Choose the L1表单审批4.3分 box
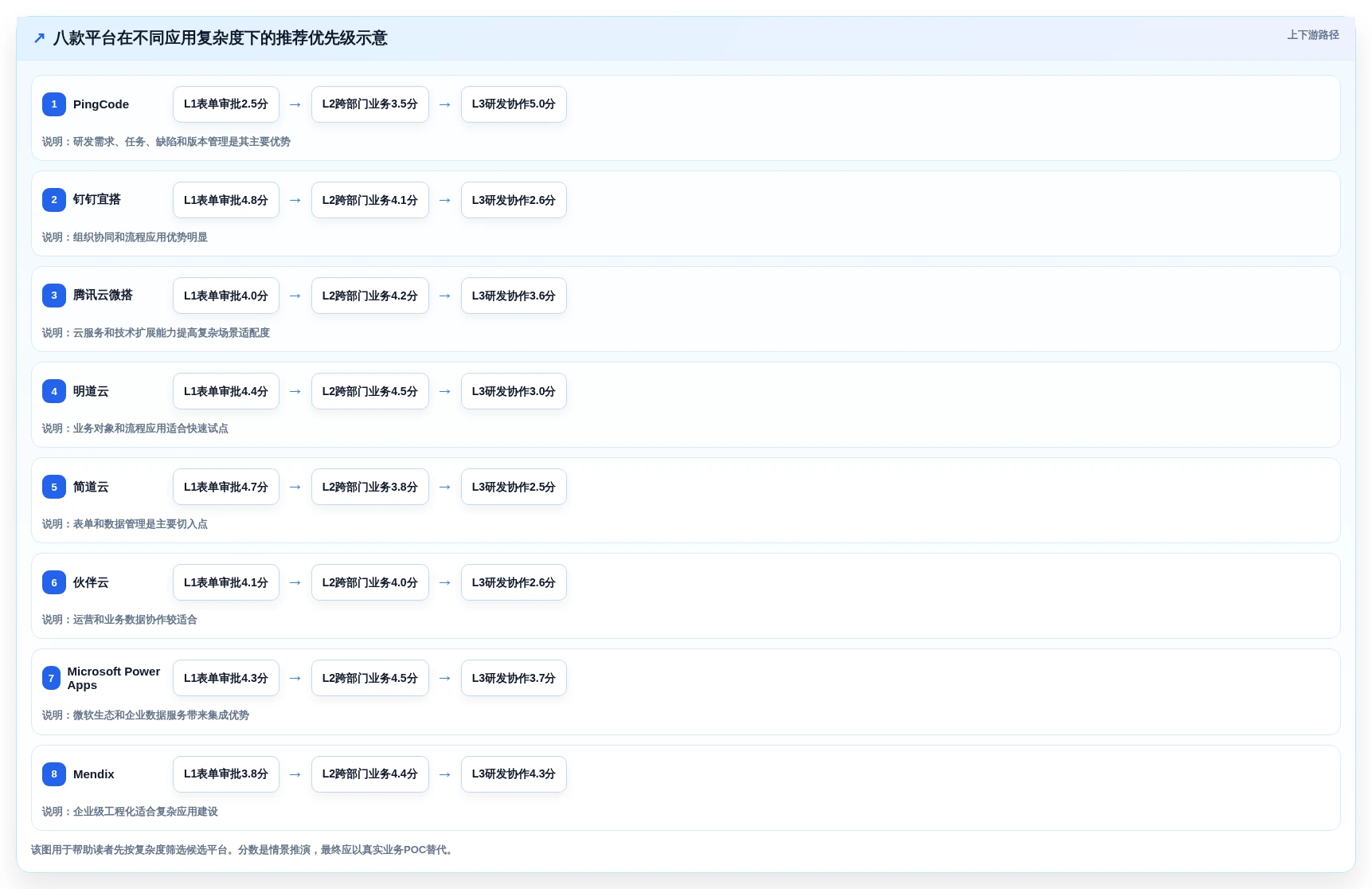1372x889 pixels. pos(226,678)
